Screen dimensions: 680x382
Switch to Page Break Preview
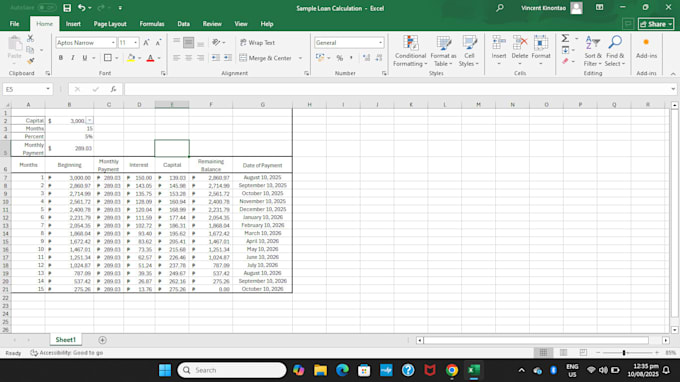[583, 353]
